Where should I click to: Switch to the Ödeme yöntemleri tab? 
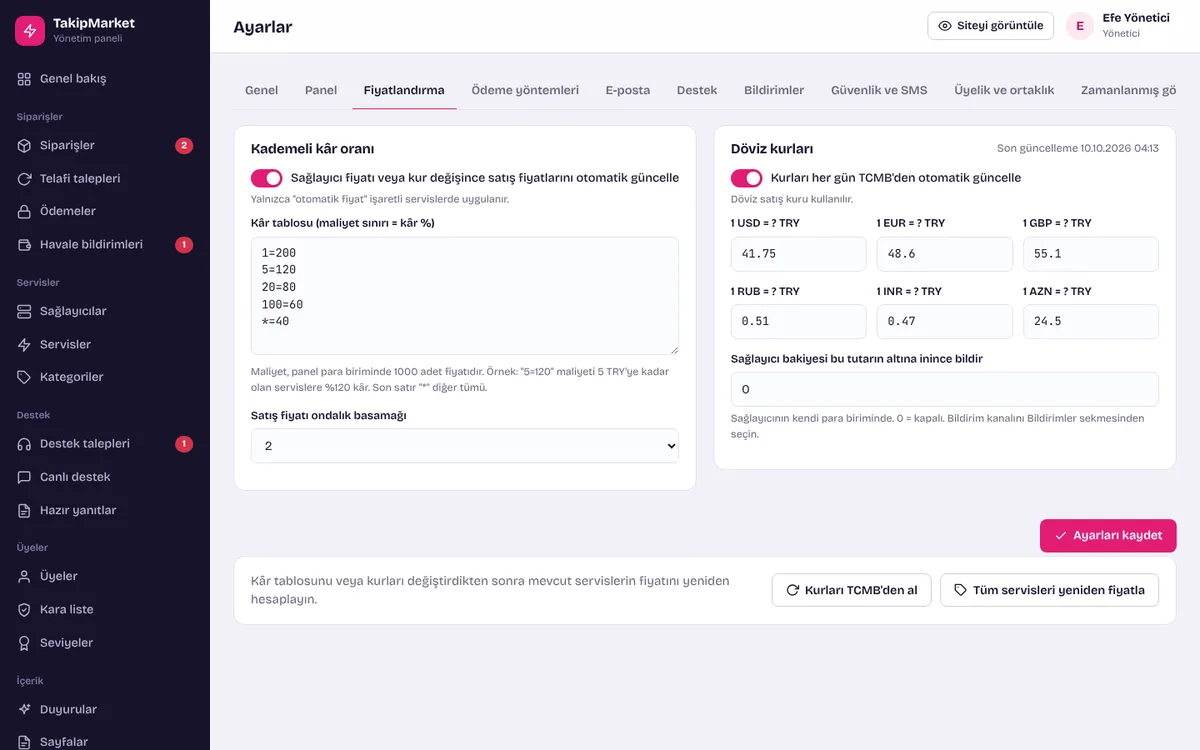[525, 90]
